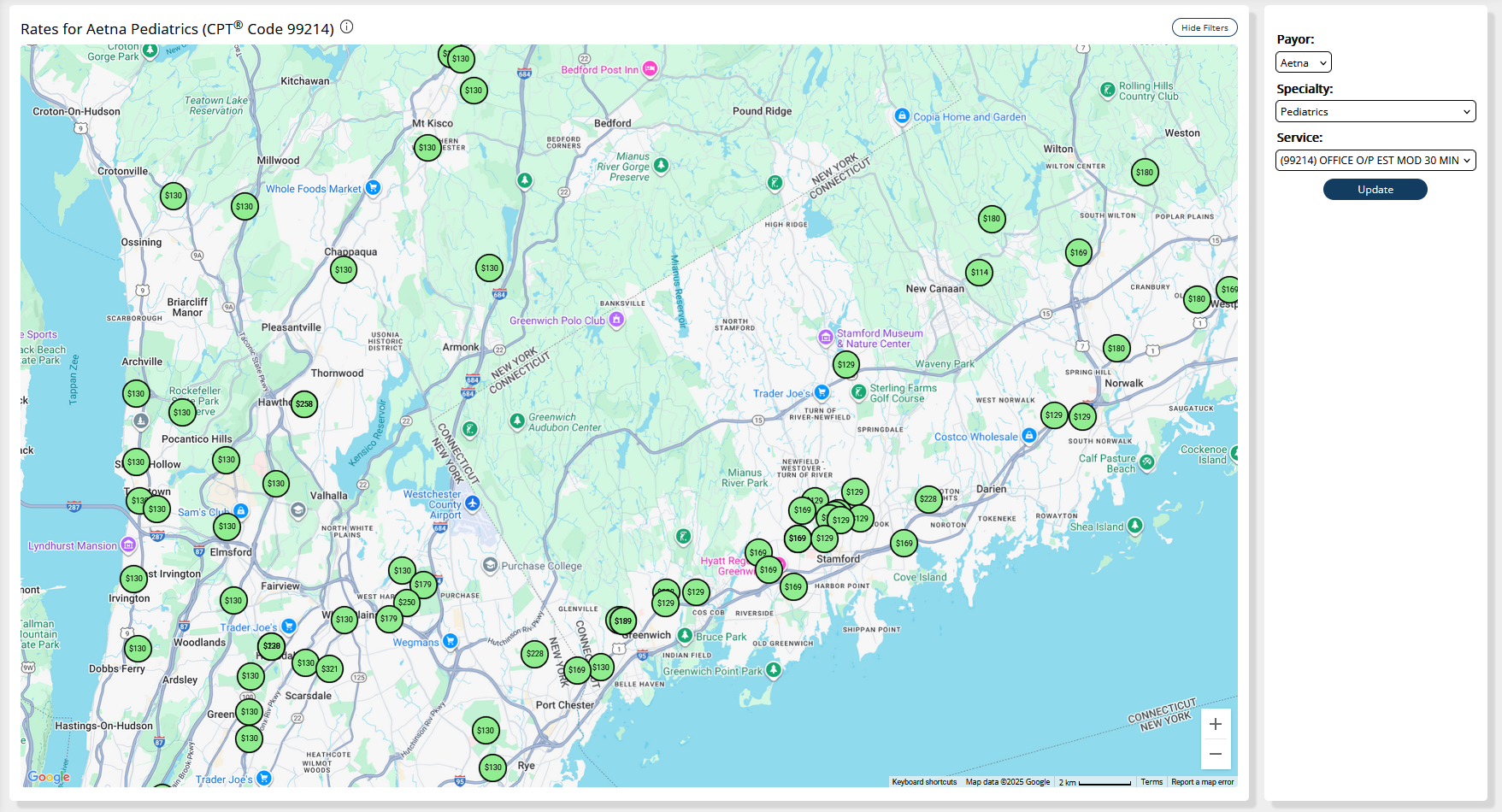Screen dimensions: 1502x812
Task: Select the $114 marker near New Canaan
Action: [x=980, y=273]
